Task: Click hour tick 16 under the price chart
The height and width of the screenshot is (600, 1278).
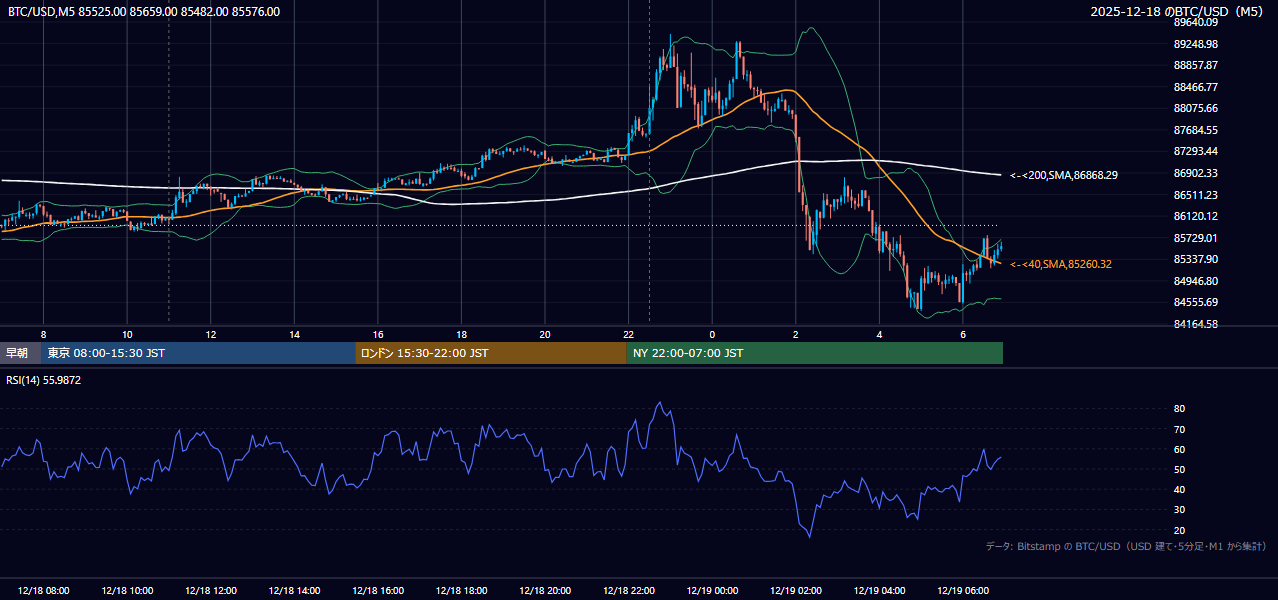Action: click(377, 334)
